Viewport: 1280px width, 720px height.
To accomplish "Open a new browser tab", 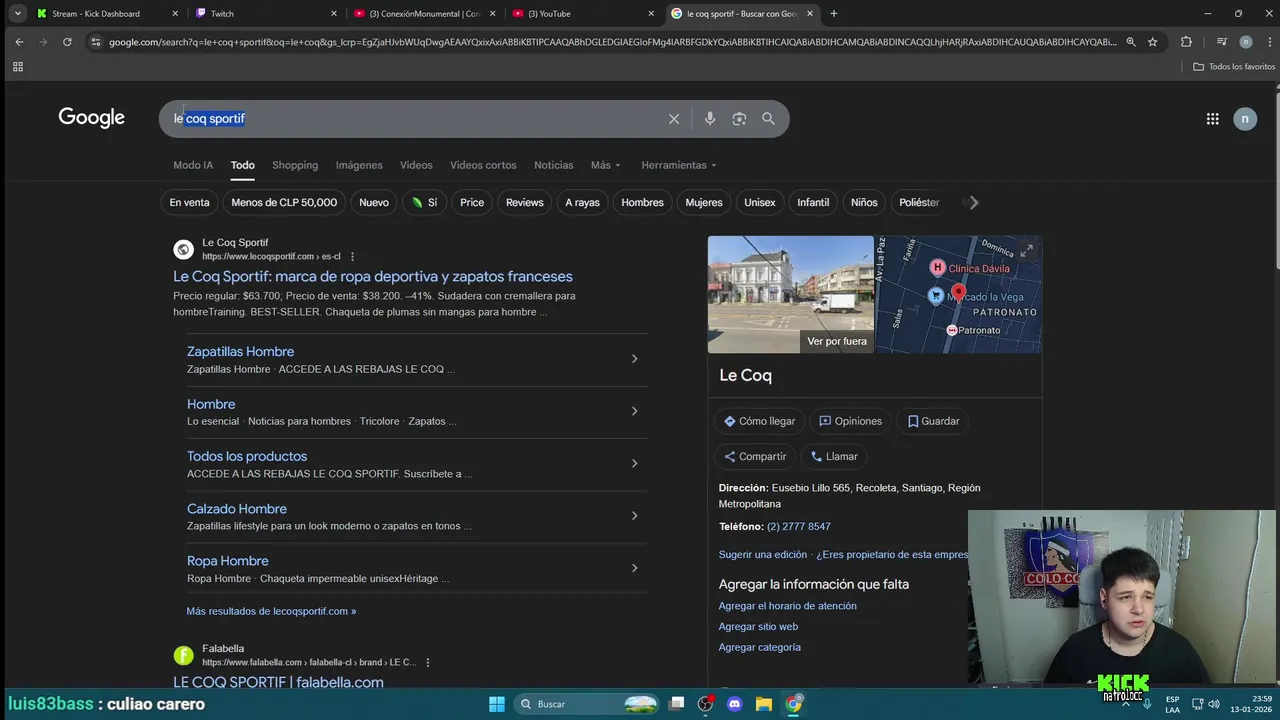I will [834, 14].
